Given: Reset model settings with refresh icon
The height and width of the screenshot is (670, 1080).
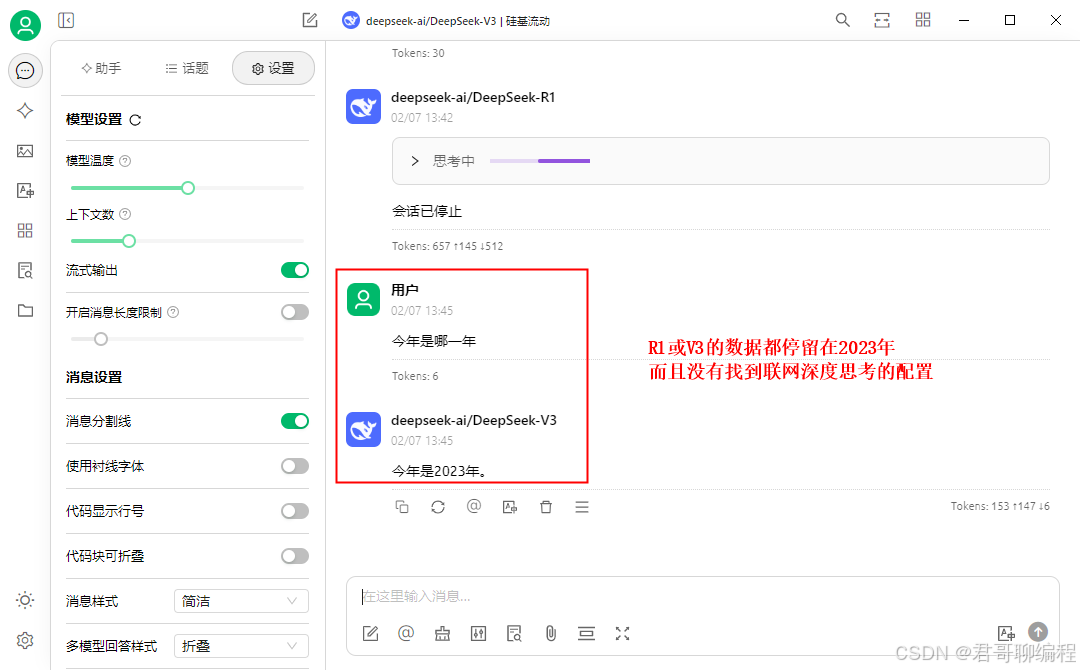Looking at the screenshot, I should tap(136, 120).
